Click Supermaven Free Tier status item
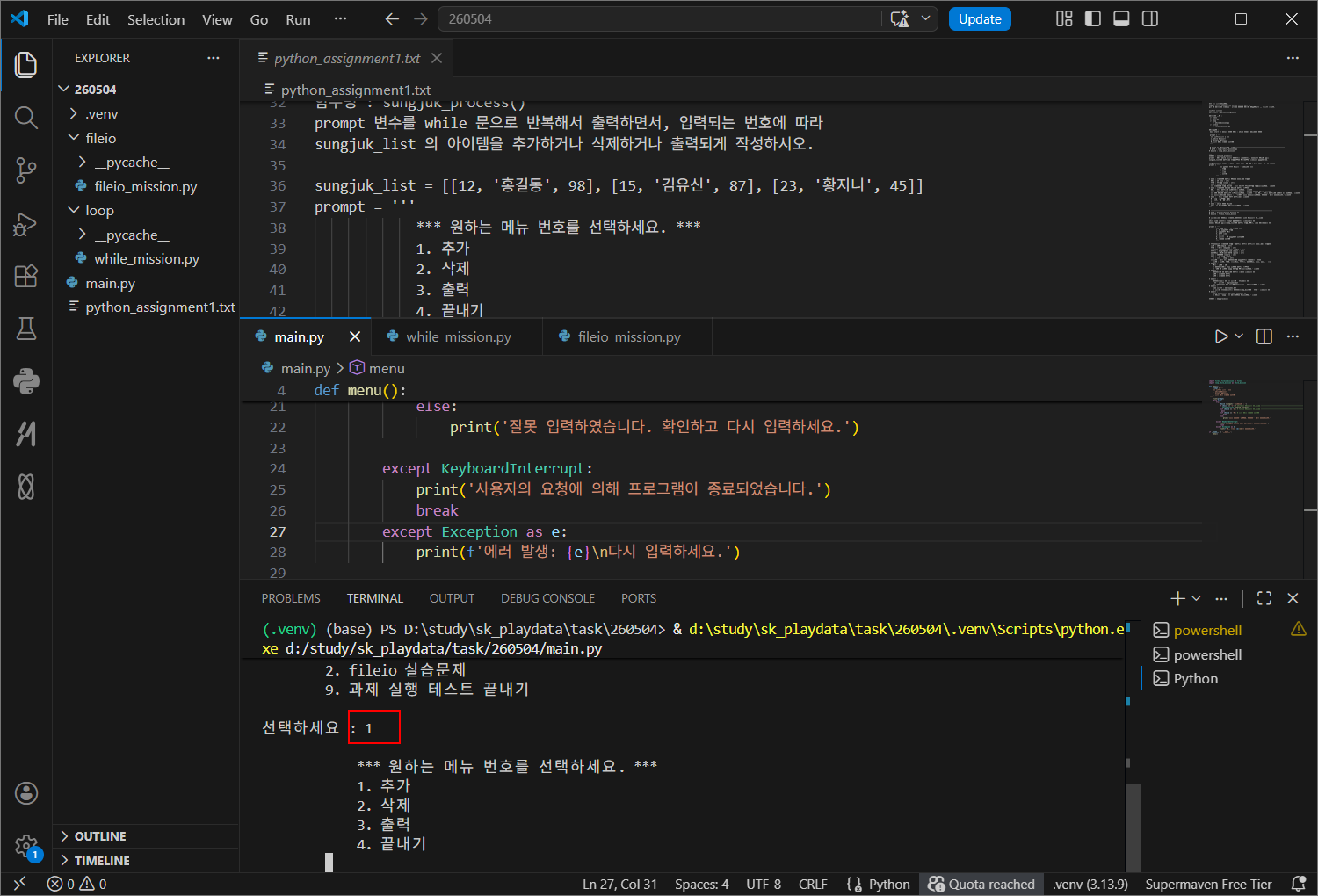The width and height of the screenshot is (1318, 896). (1208, 884)
